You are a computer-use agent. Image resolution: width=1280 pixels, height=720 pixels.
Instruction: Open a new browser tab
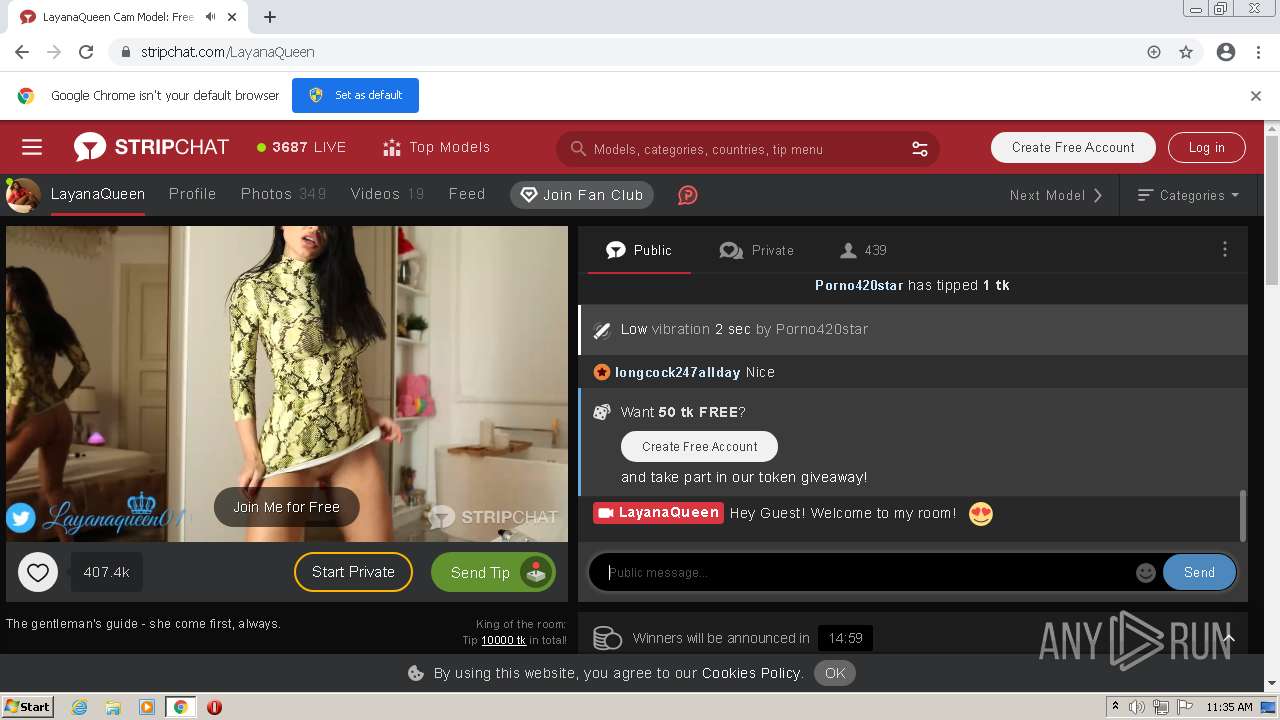click(270, 17)
